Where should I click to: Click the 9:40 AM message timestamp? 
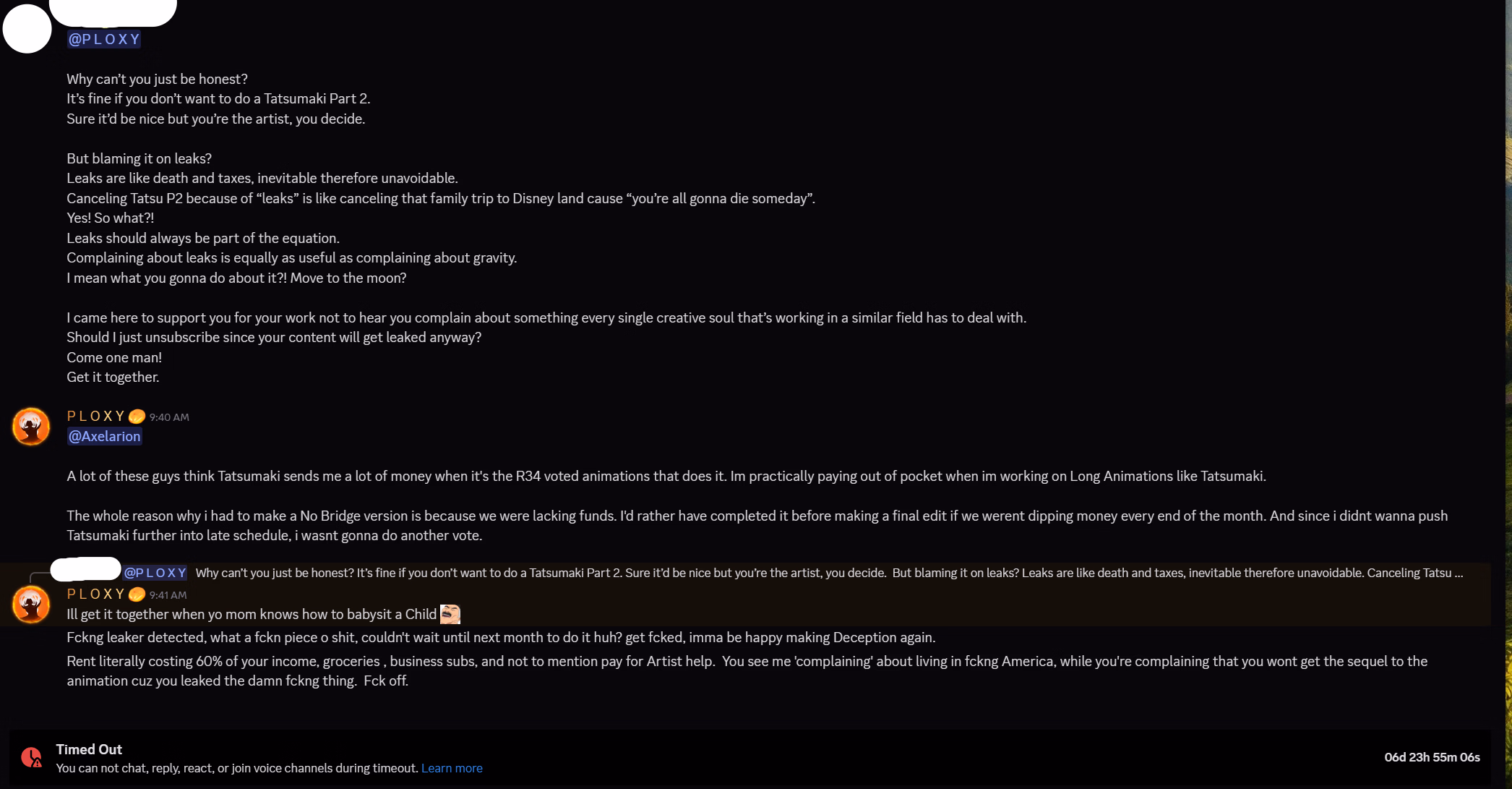(169, 417)
